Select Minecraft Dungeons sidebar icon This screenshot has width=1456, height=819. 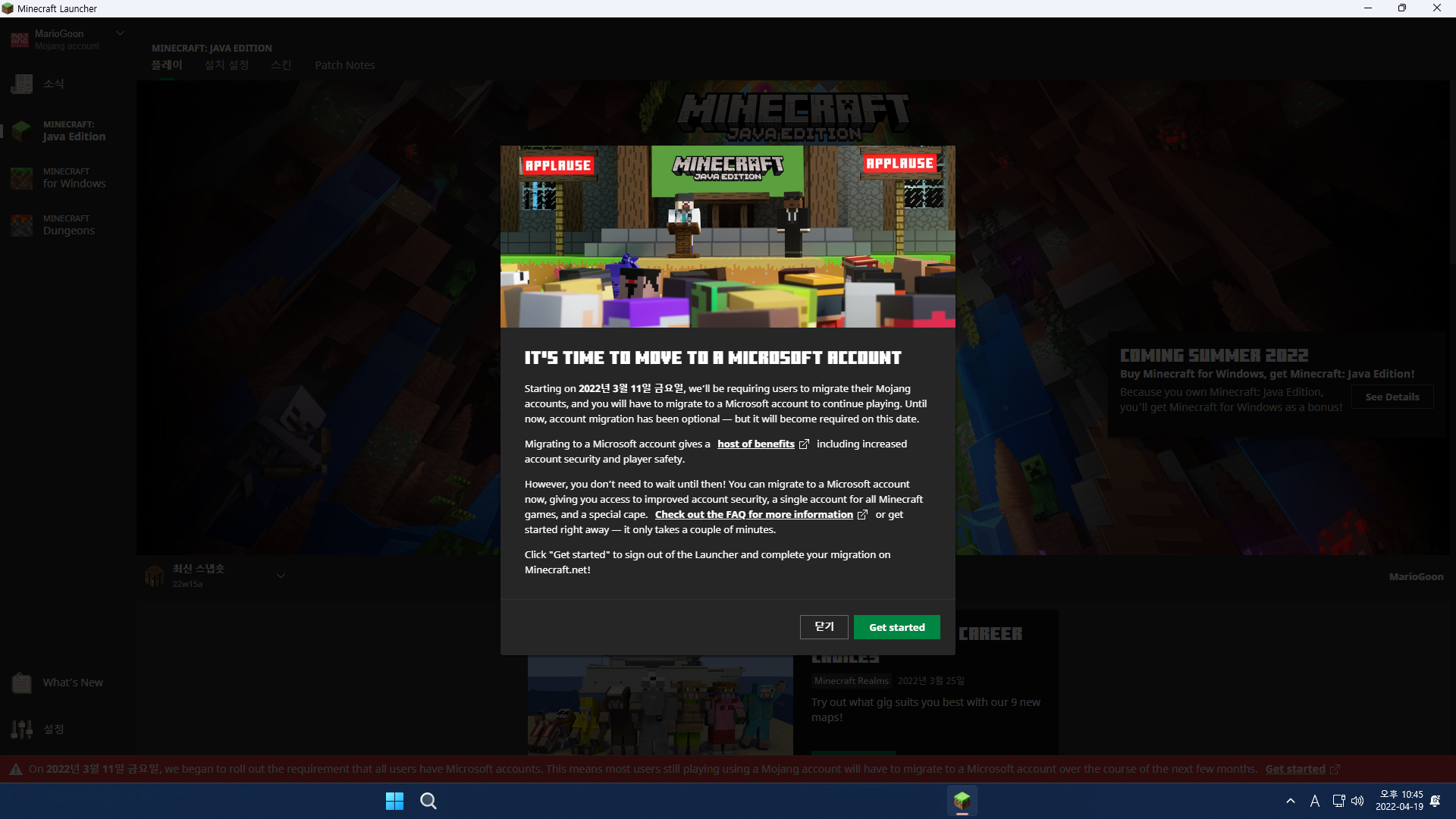tap(22, 225)
